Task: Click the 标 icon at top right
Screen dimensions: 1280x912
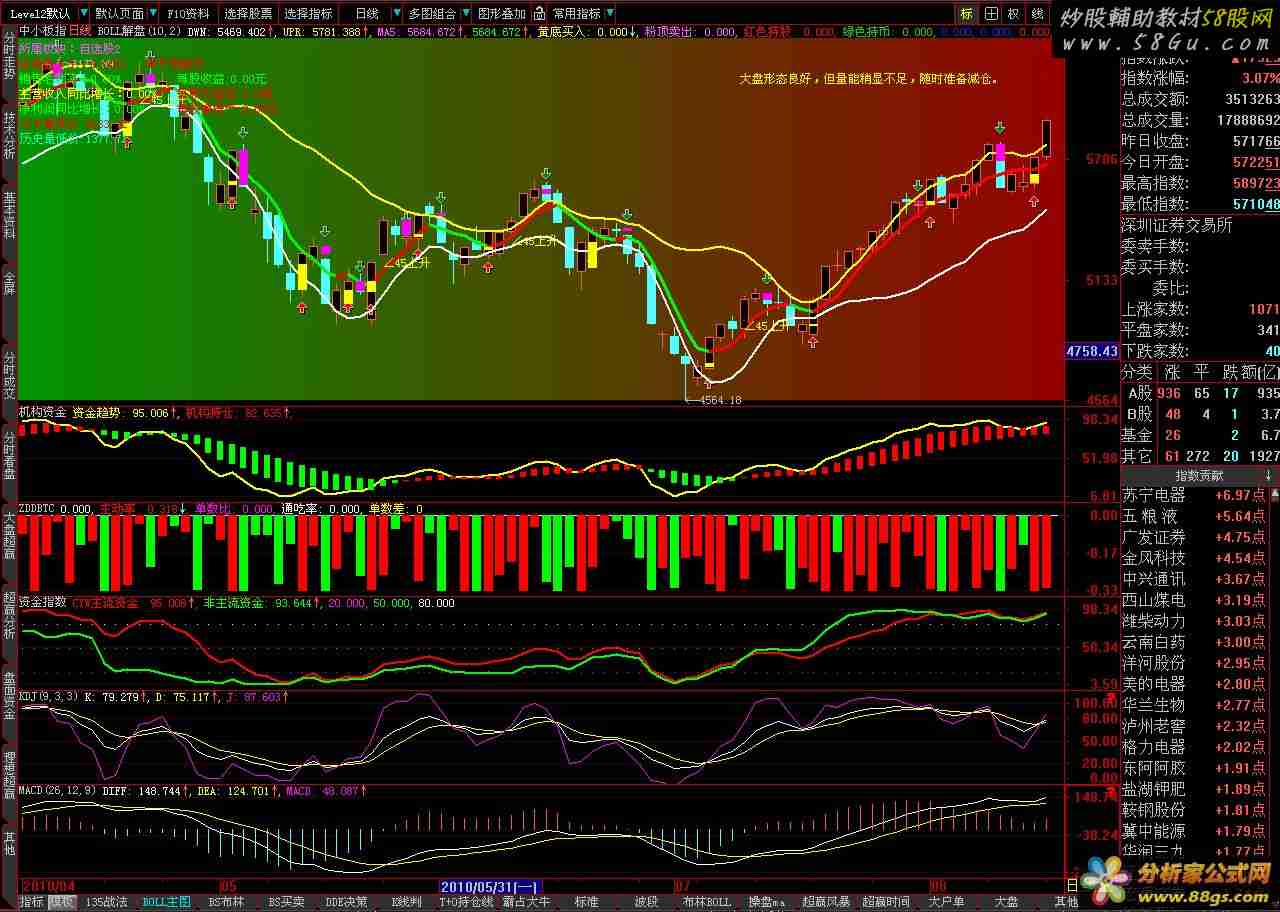Action: (966, 14)
